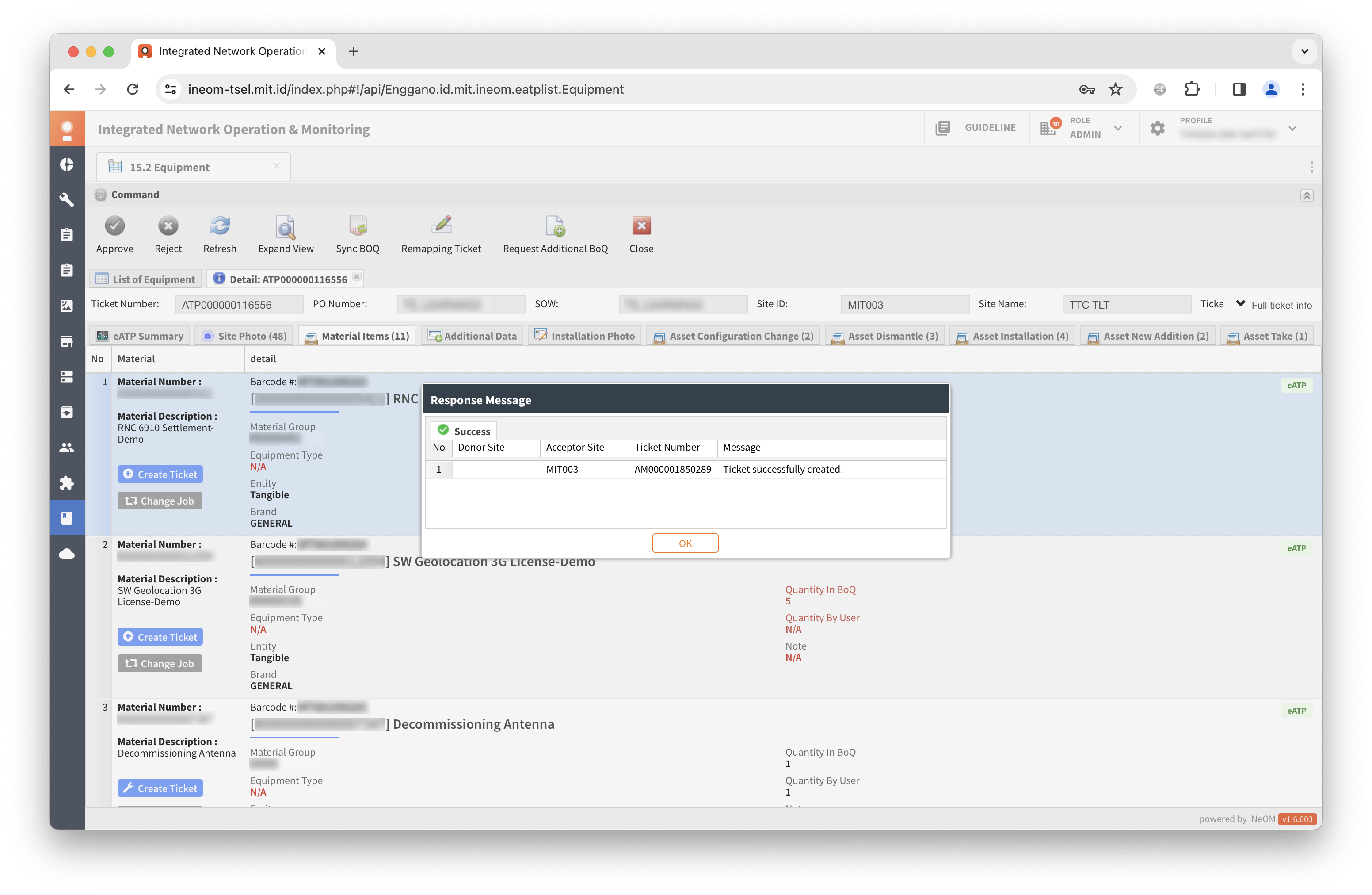Change Job for RNC 6910 Settlement-Demo
This screenshot has width=1372, height=895.
(160, 501)
